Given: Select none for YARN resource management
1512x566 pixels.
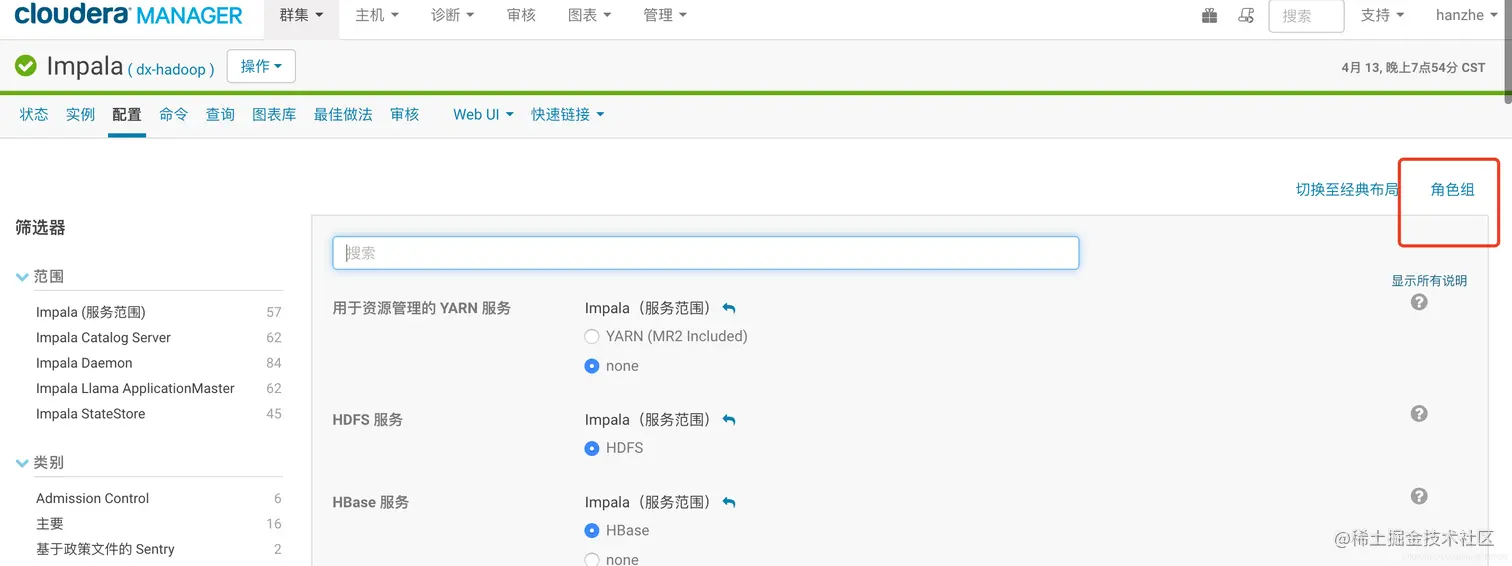Looking at the screenshot, I should pyautogui.click(x=592, y=366).
